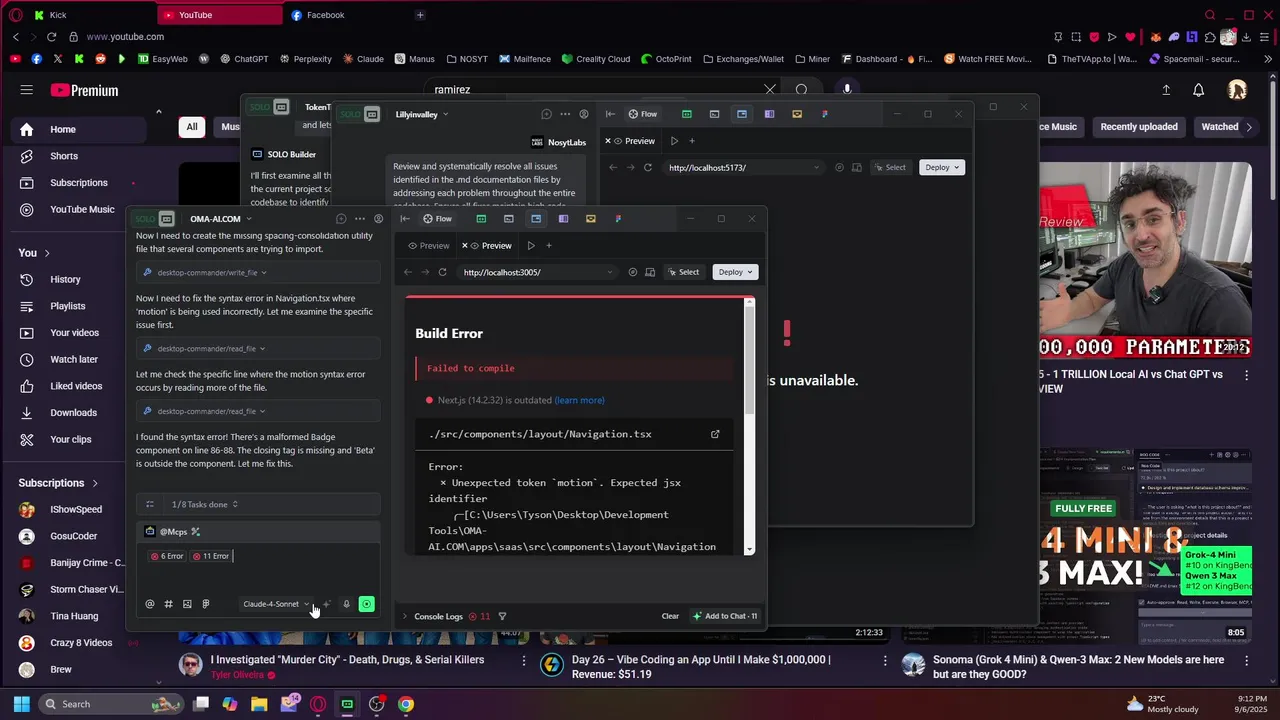The image size is (1280, 720).
Task: Go back in the localhost:3005 preview
Action: pyautogui.click(x=407, y=272)
